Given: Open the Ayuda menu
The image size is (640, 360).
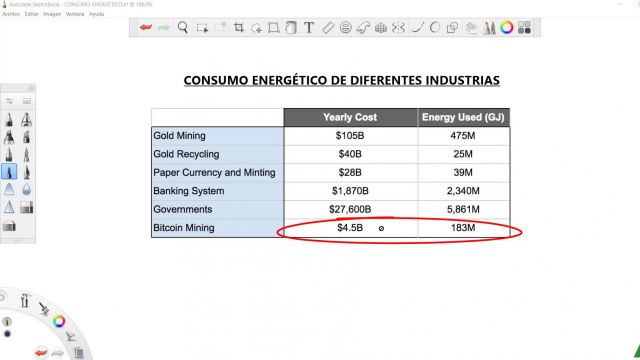Looking at the screenshot, I should pyautogui.click(x=97, y=14).
